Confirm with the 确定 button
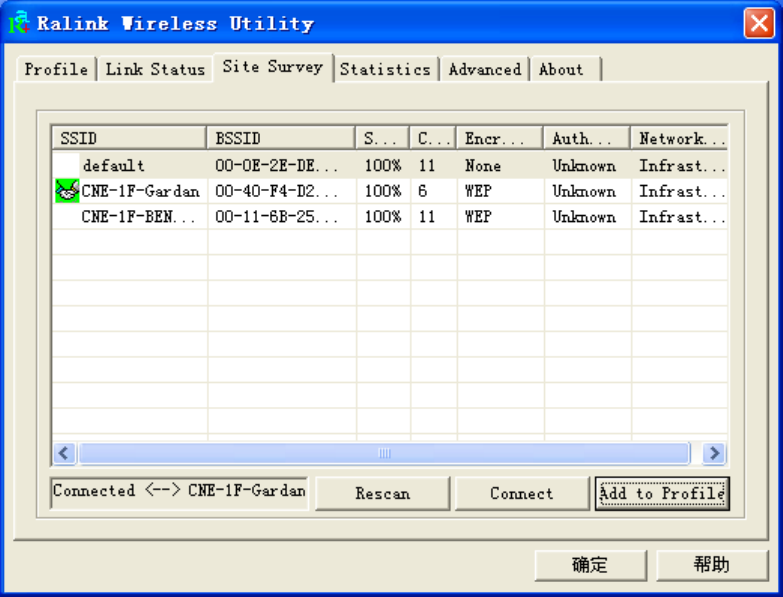783x597 pixels. click(x=590, y=565)
